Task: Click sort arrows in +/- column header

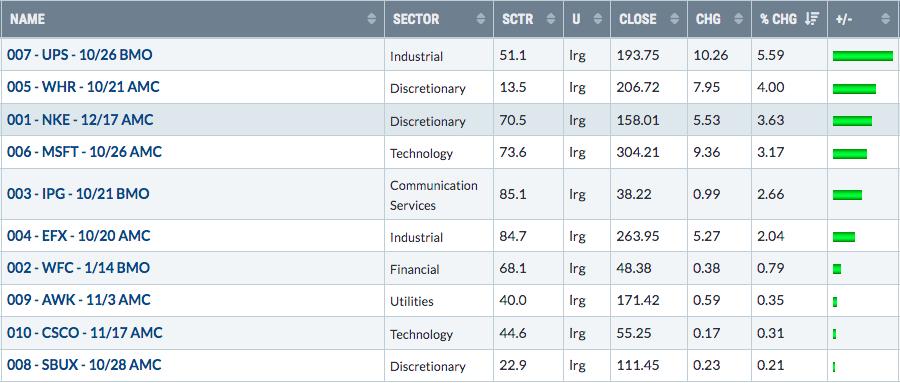Action: click(x=885, y=19)
